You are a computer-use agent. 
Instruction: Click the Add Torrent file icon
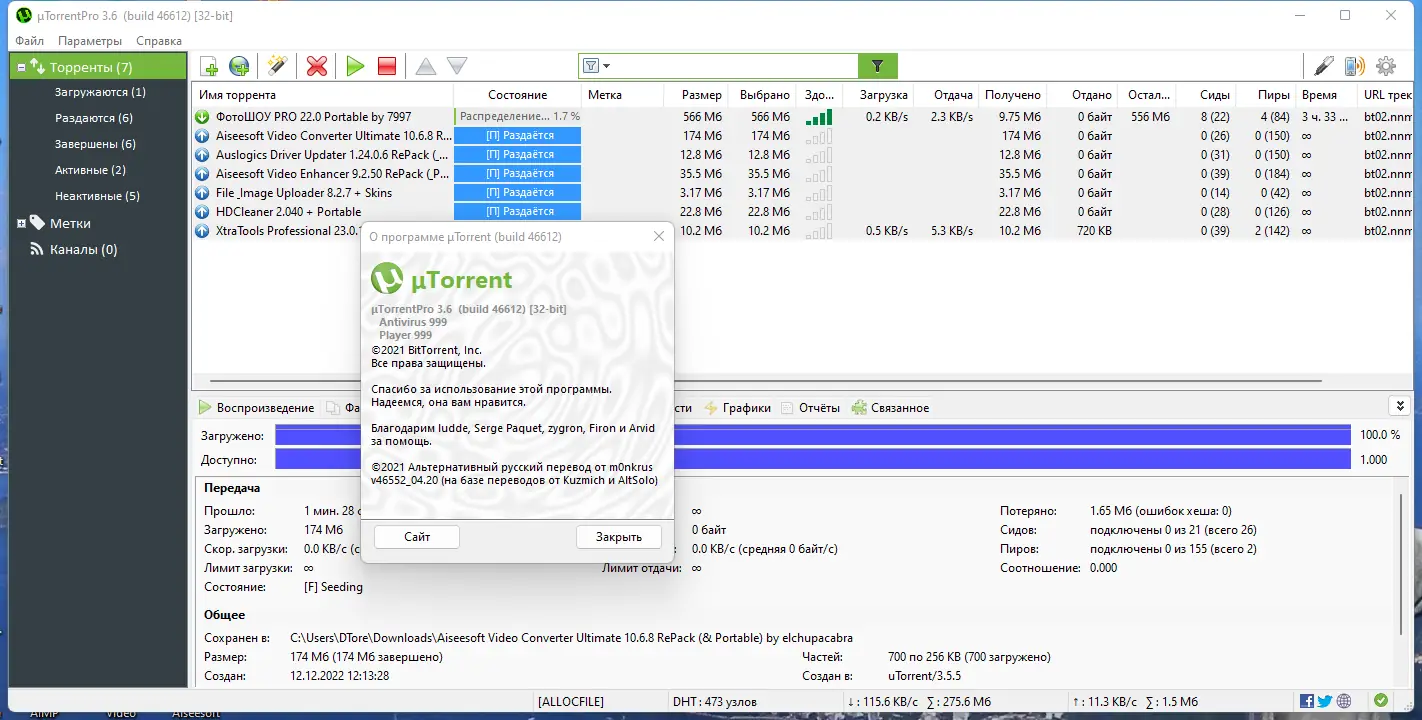click(209, 67)
